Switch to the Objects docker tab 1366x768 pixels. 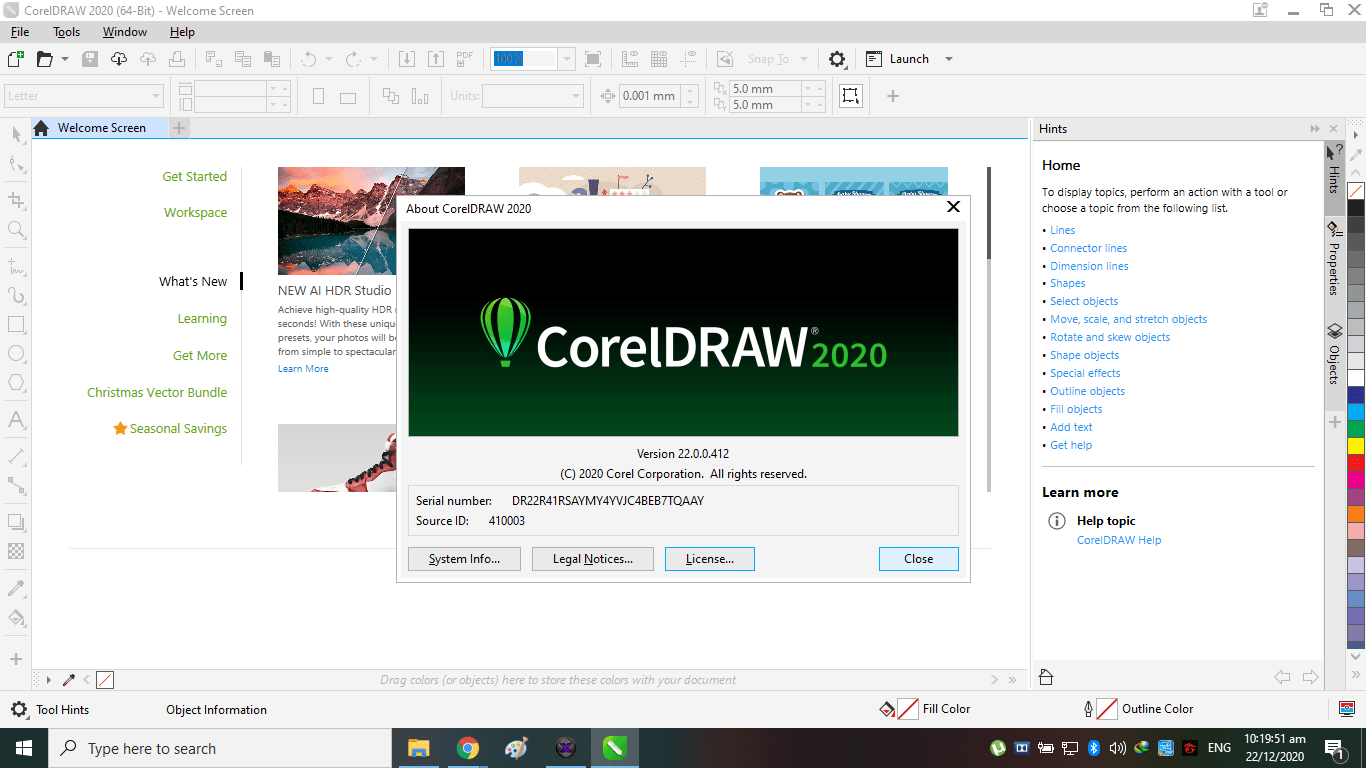(x=1334, y=353)
